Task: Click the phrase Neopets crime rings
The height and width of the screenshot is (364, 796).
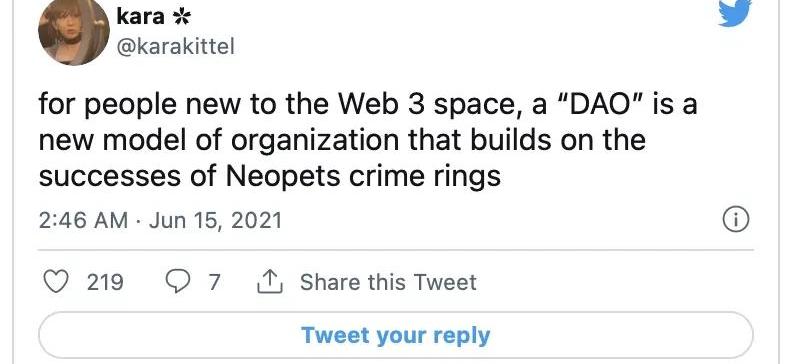Action: point(363,177)
